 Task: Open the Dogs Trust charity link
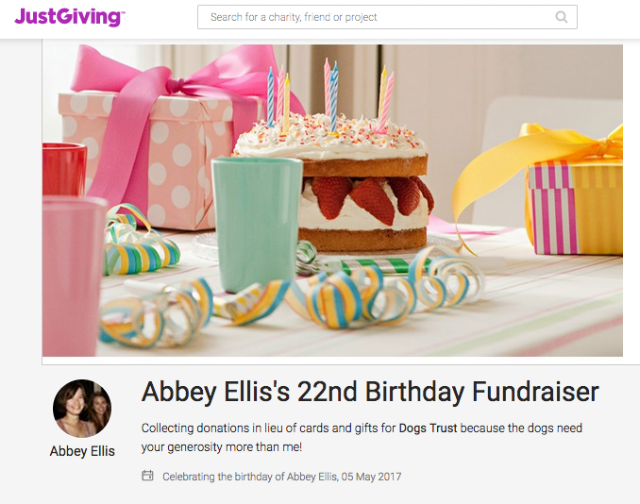pos(428,428)
